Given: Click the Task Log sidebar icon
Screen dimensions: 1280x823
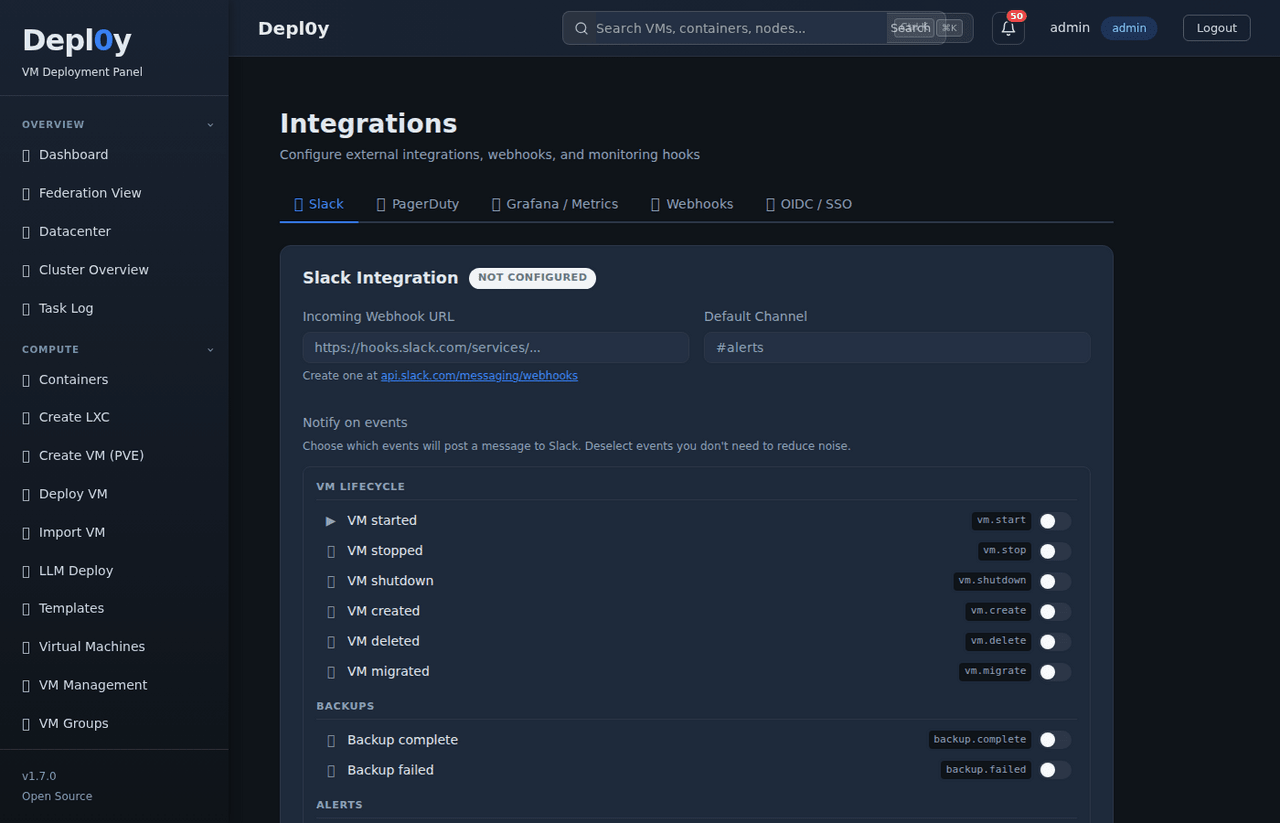Looking at the screenshot, I should (x=26, y=309).
